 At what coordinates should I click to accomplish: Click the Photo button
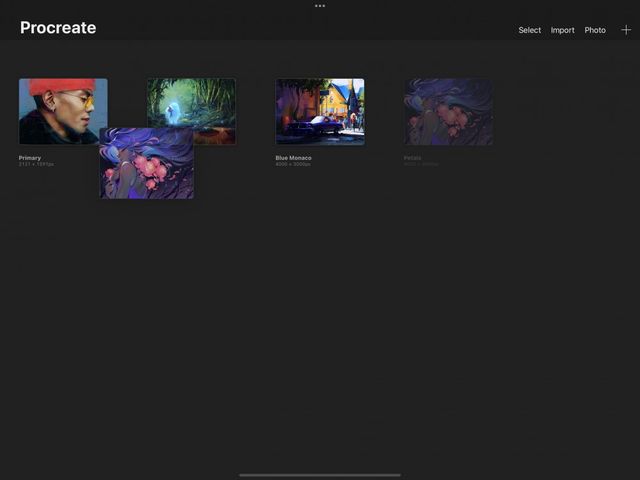pos(595,30)
